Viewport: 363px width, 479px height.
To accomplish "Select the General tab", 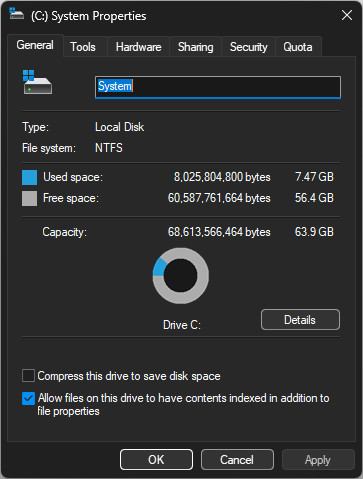I will coord(35,45).
